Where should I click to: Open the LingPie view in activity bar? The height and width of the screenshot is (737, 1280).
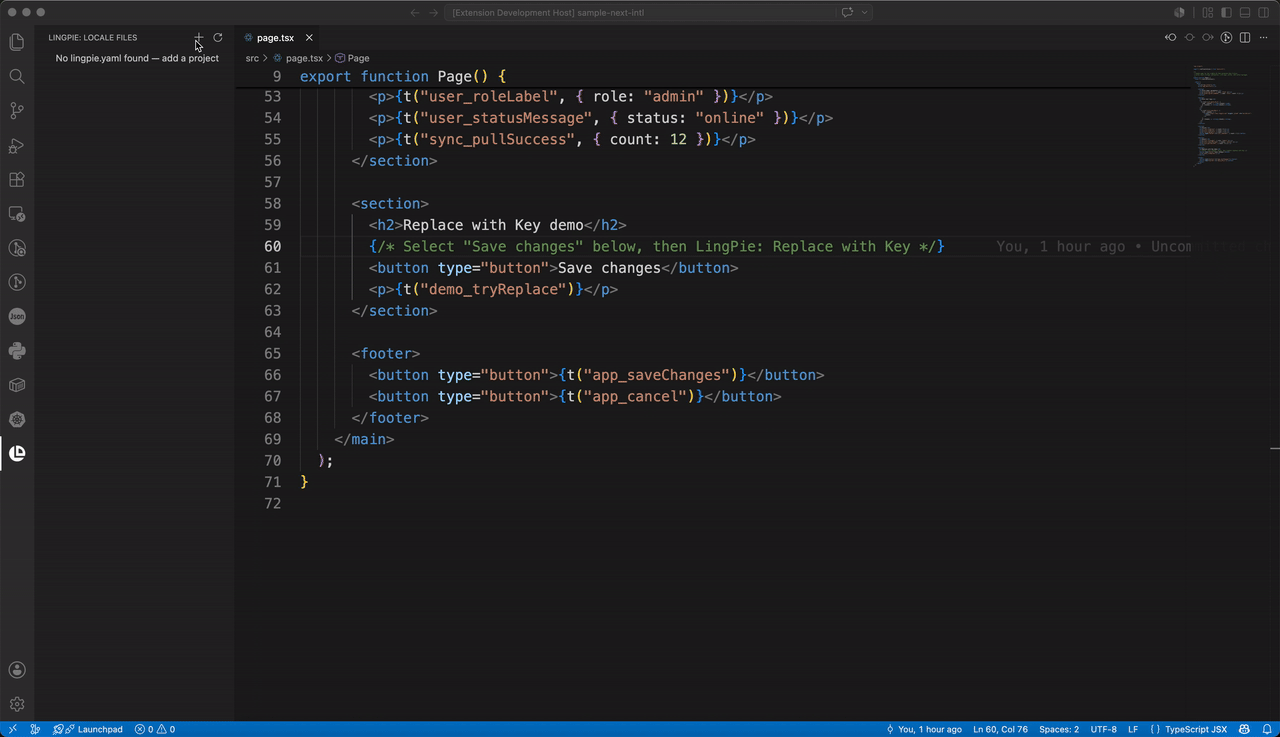coord(16,453)
